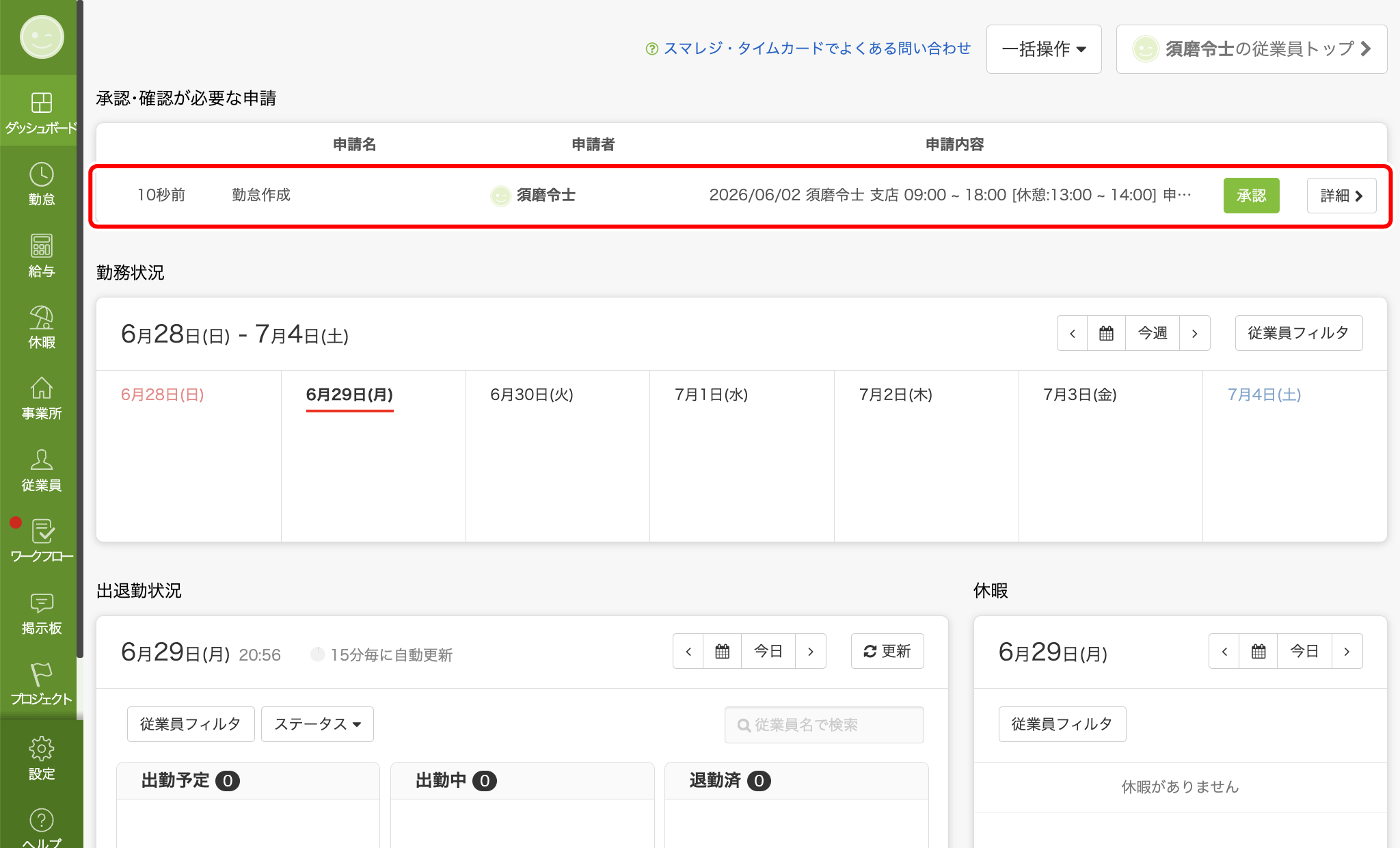Viewport: 1400px width, 848px height.
Task: Open the プロジェクト flag icon in sidebar
Action: pos(41,684)
